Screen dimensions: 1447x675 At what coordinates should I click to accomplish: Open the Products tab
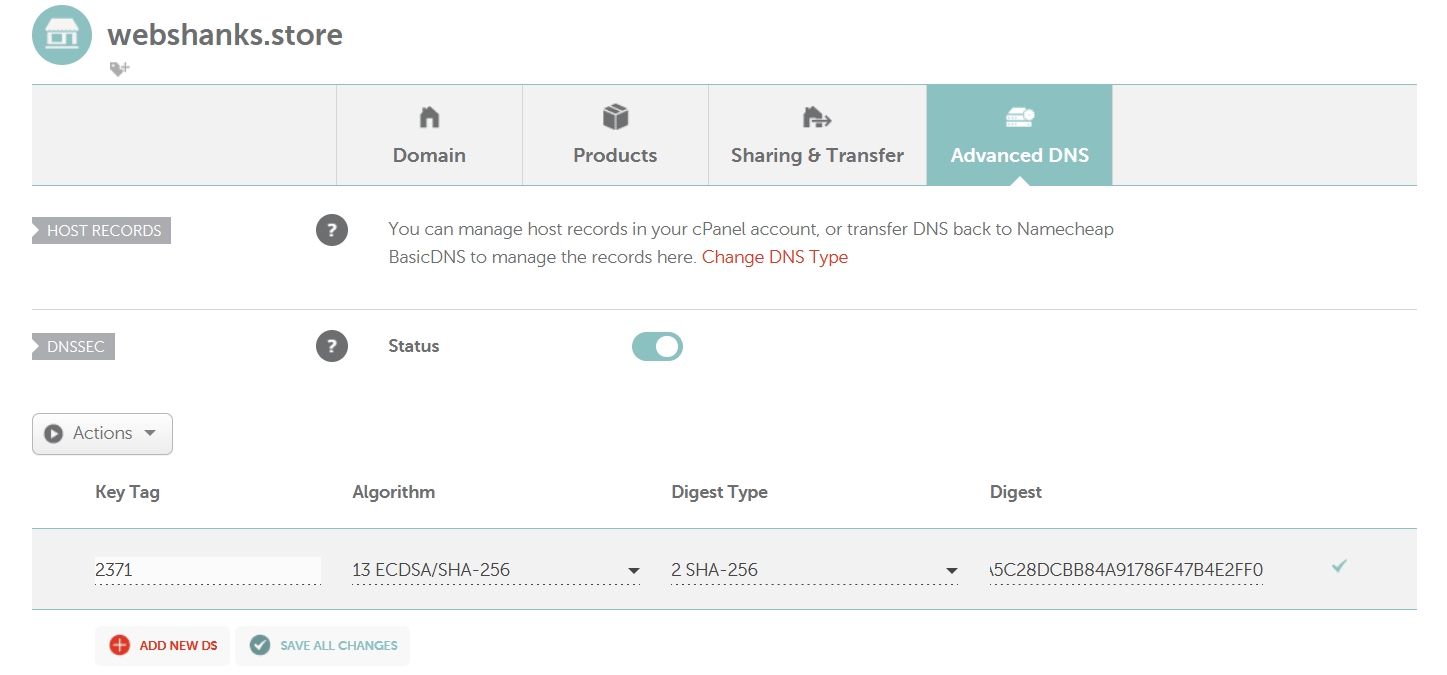pyautogui.click(x=615, y=136)
